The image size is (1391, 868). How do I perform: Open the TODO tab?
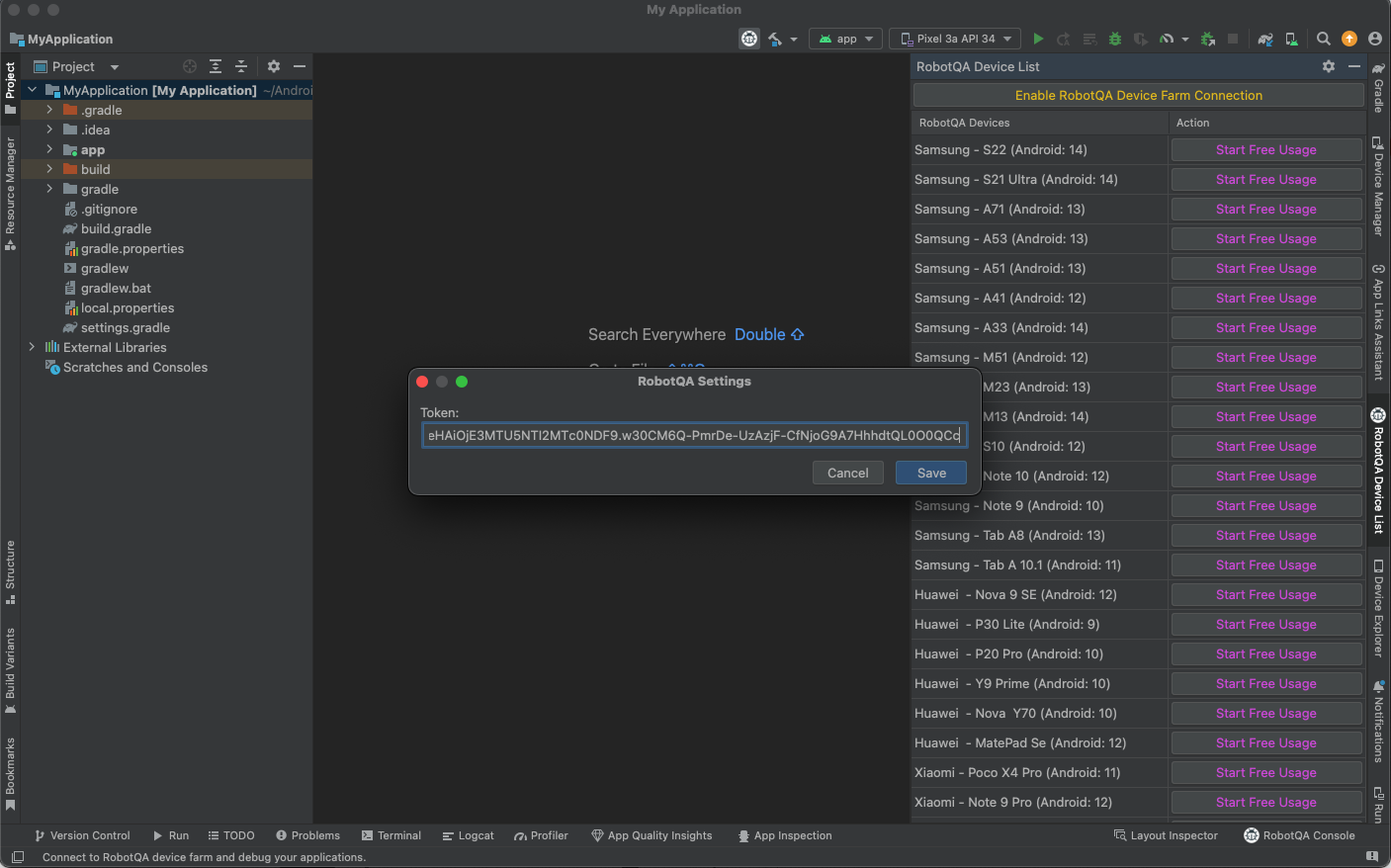(x=230, y=835)
